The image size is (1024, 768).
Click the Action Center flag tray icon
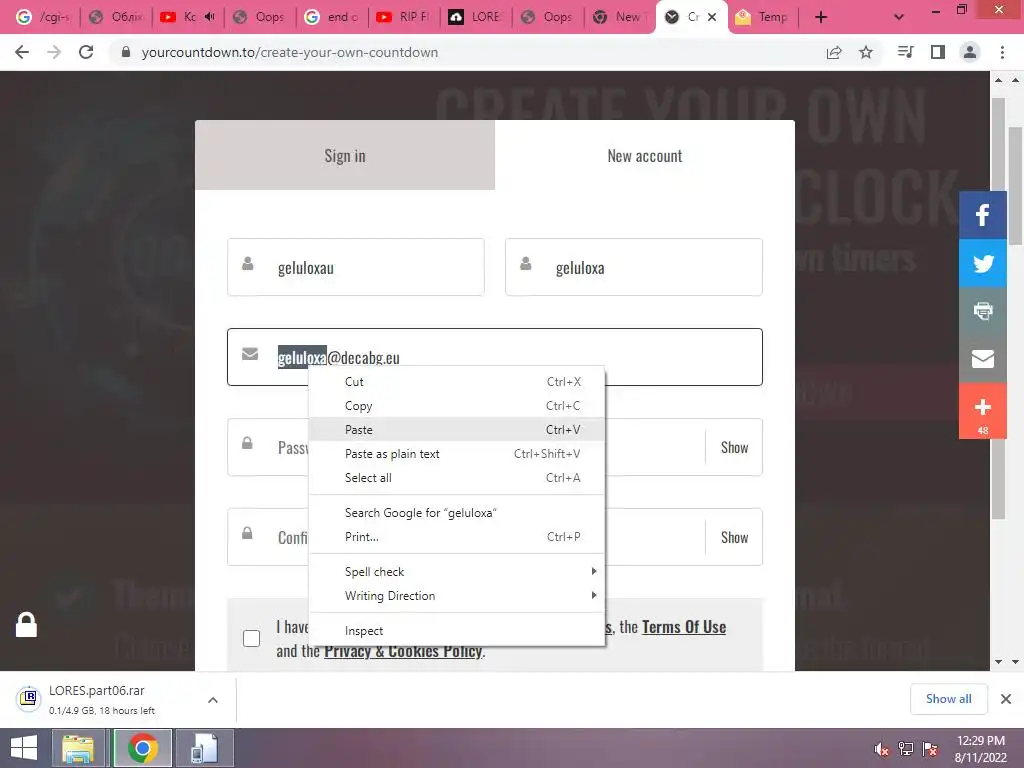click(x=931, y=749)
